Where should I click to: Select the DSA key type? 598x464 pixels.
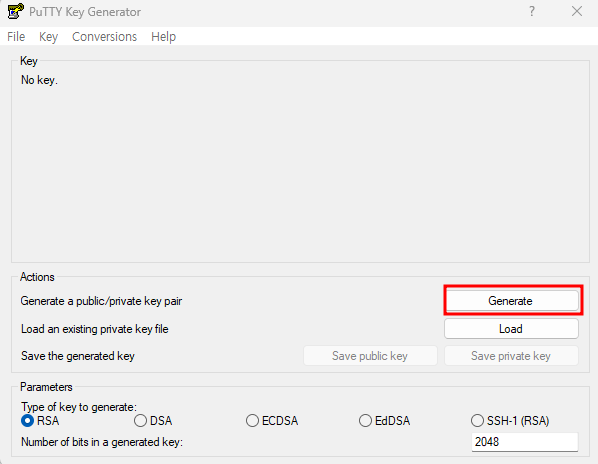click(153, 421)
